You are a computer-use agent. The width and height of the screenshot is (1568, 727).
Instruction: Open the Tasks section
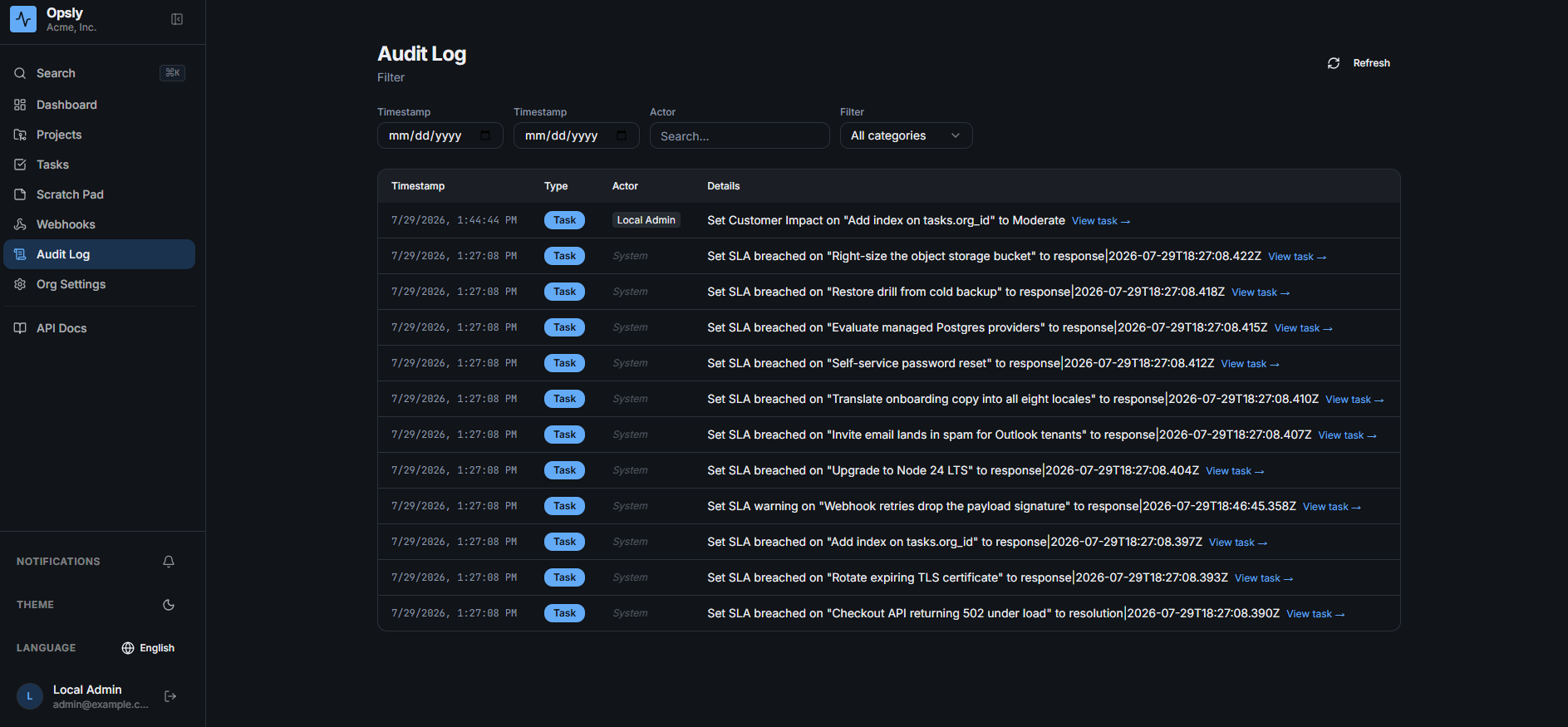click(99, 165)
